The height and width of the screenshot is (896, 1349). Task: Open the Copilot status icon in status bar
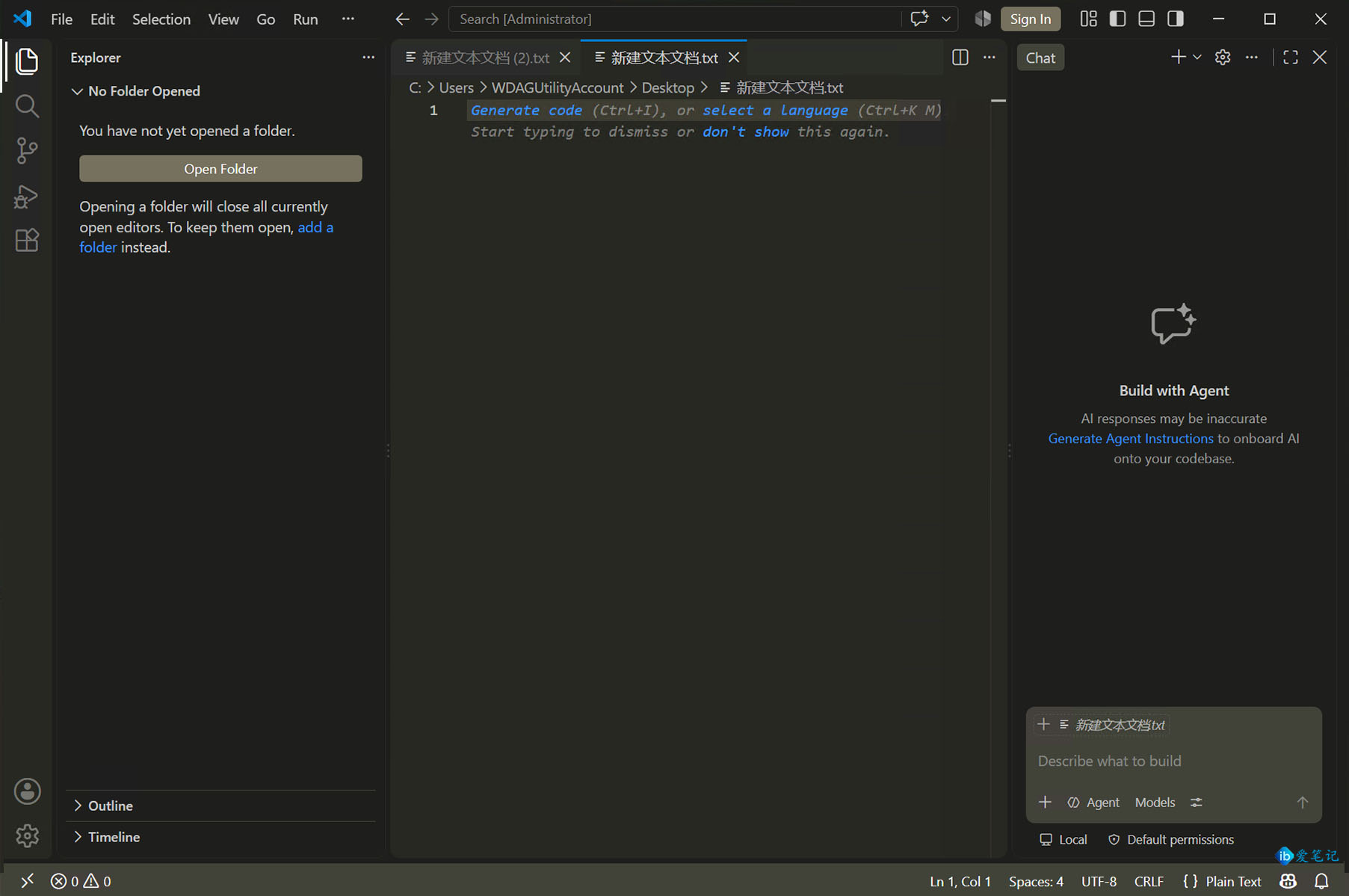tap(1288, 881)
